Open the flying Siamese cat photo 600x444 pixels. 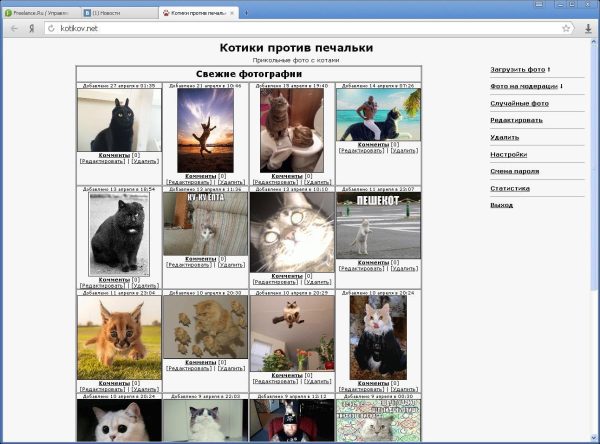point(292,333)
